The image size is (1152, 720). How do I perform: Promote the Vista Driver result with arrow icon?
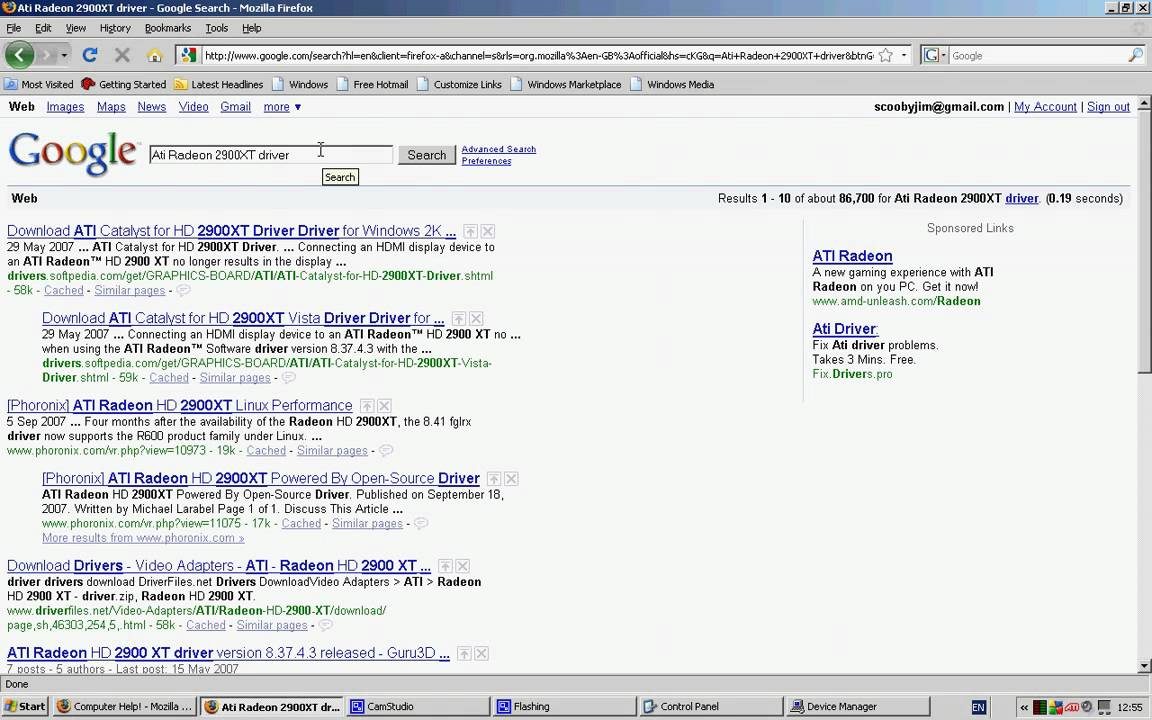tap(458, 319)
